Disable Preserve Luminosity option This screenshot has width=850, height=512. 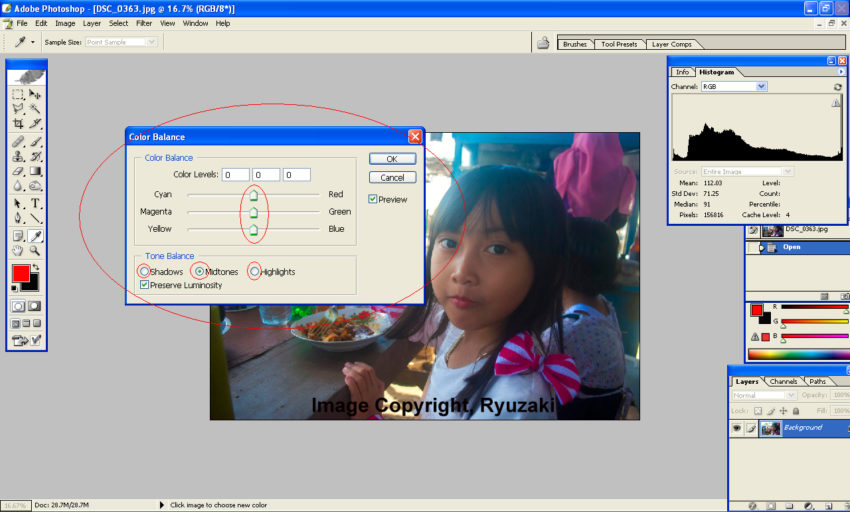click(x=146, y=285)
